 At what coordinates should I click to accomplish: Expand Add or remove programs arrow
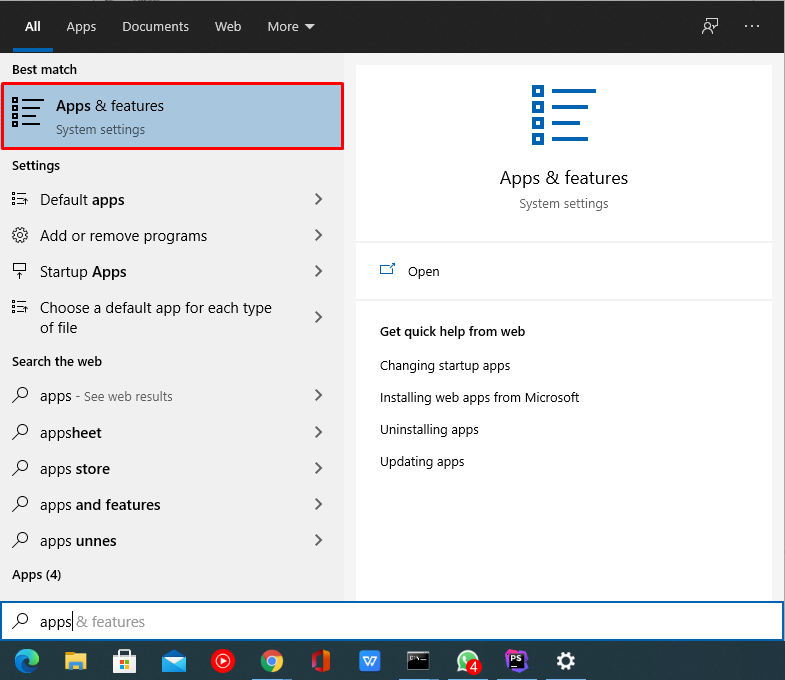[318, 235]
